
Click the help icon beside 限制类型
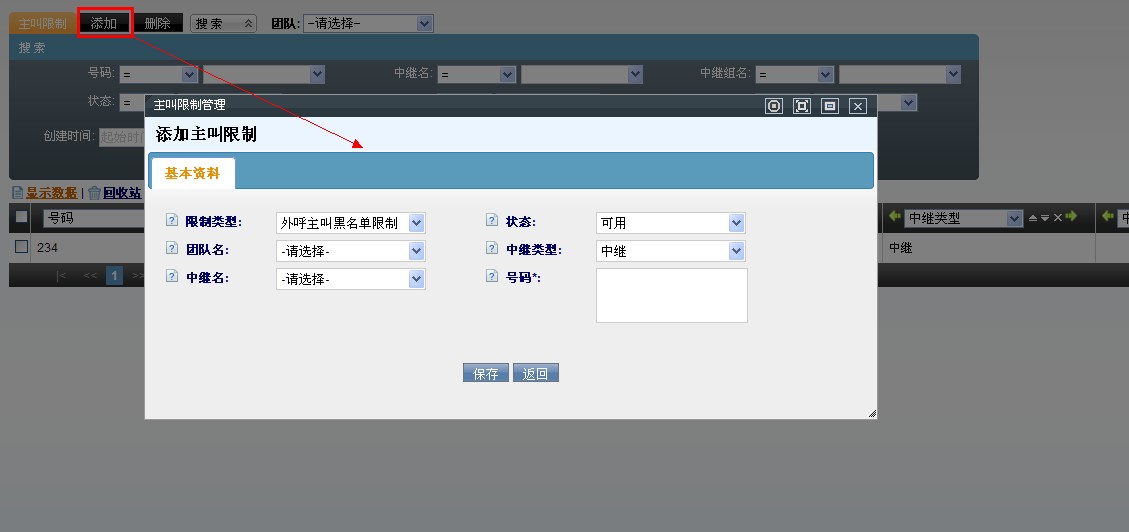[x=171, y=221]
